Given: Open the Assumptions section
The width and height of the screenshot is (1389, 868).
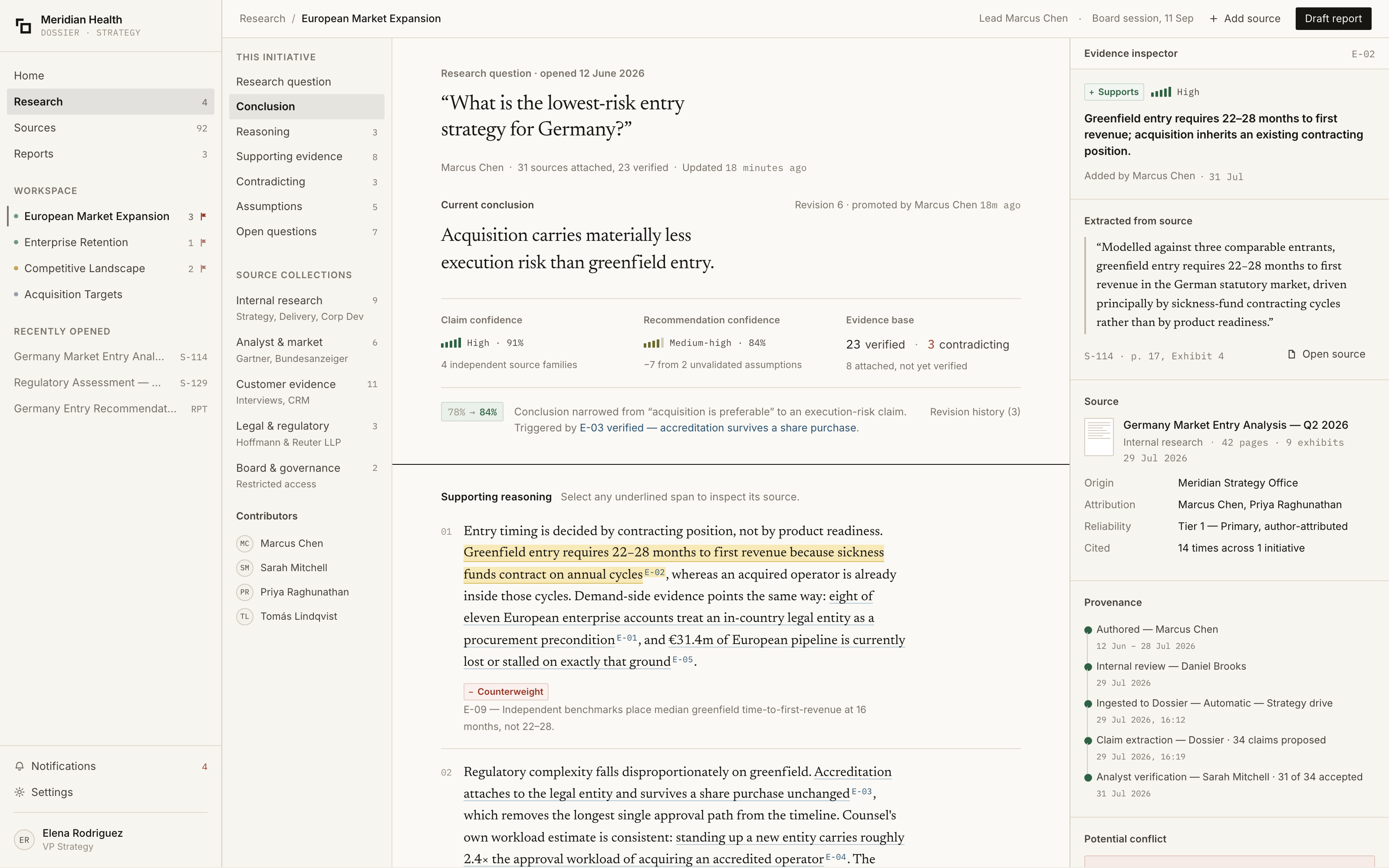Looking at the screenshot, I should click(306, 207).
